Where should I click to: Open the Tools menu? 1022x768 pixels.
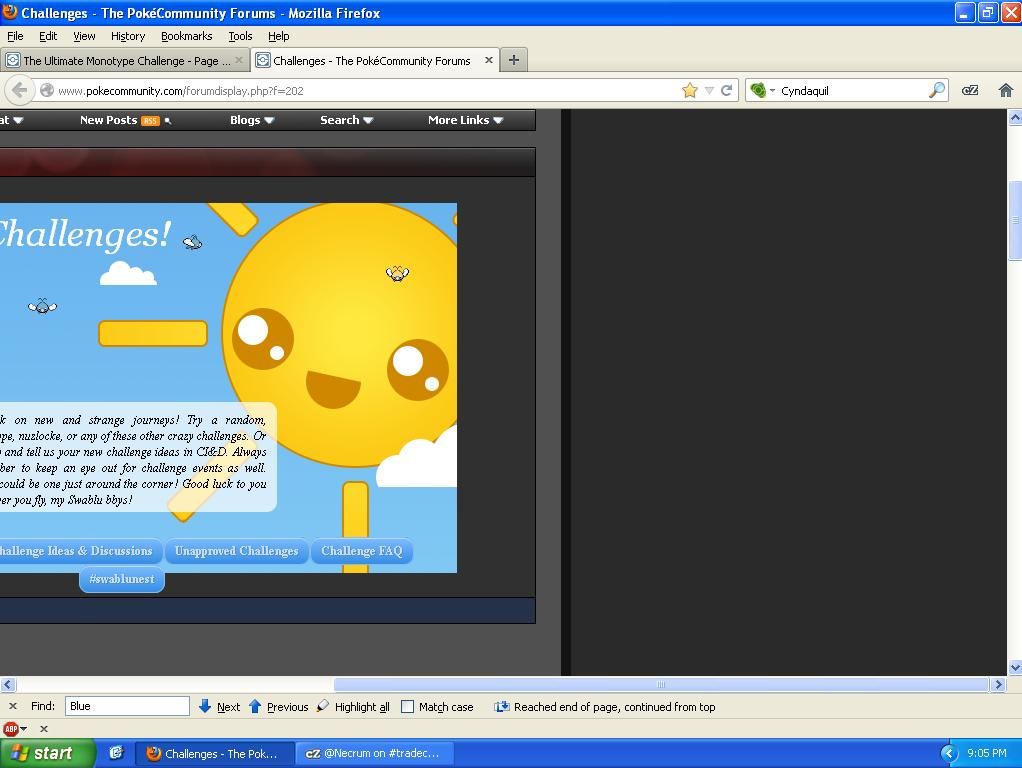[240, 36]
